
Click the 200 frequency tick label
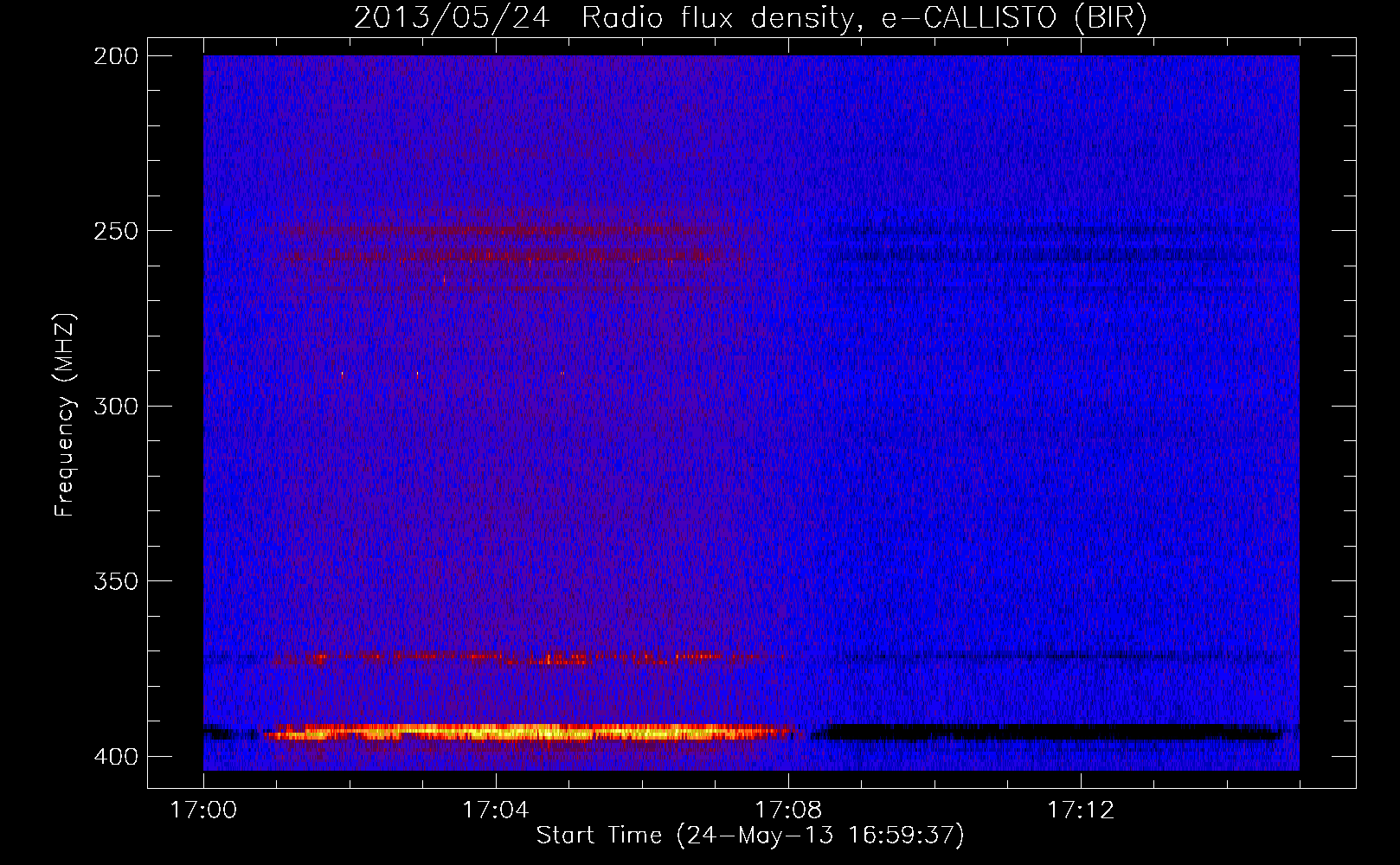coord(116,56)
